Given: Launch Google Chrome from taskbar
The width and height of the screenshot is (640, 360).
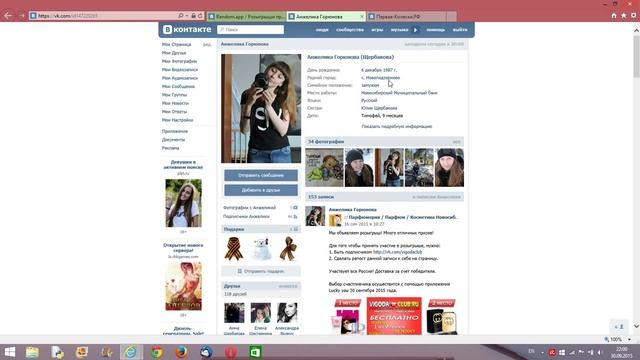Looking at the screenshot, I should 156,352.
